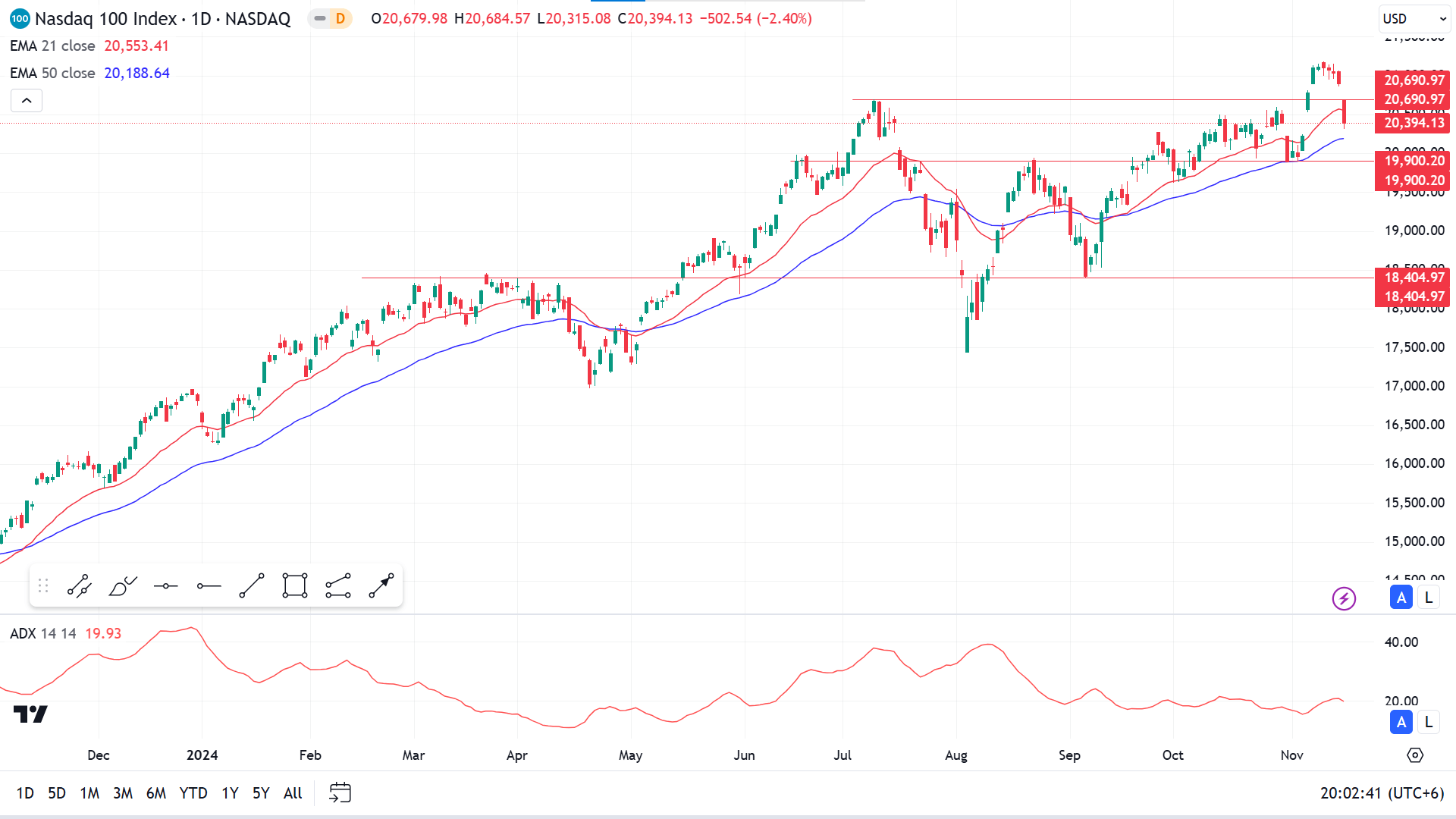Toggle auto scale on main price pane

point(1401,598)
